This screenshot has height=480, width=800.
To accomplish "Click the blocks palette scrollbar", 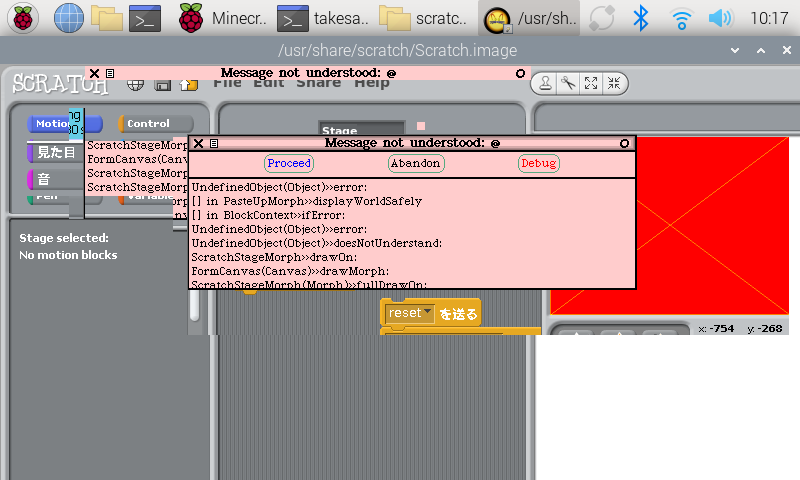I will click(x=194, y=305).
